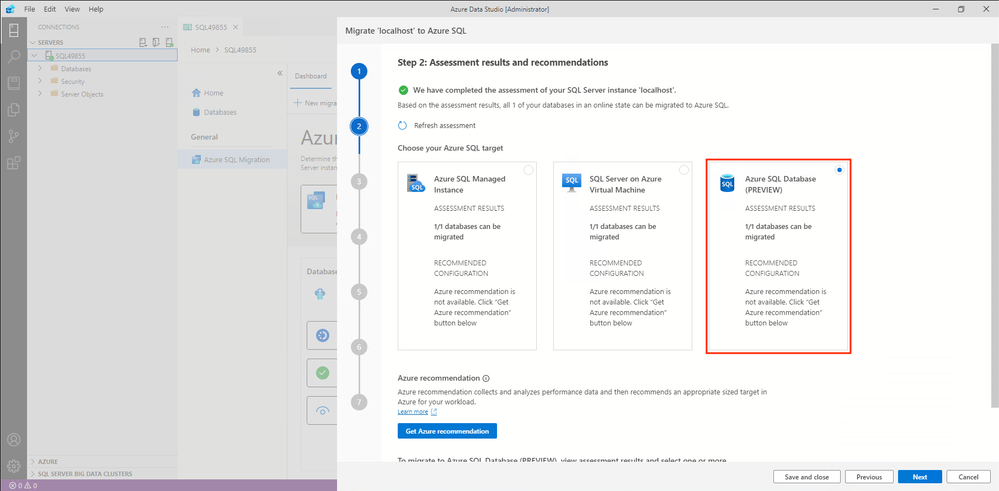Screen dimensions: 999x491
Task: Click the green assessment completed checkmark
Action: (403, 90)
